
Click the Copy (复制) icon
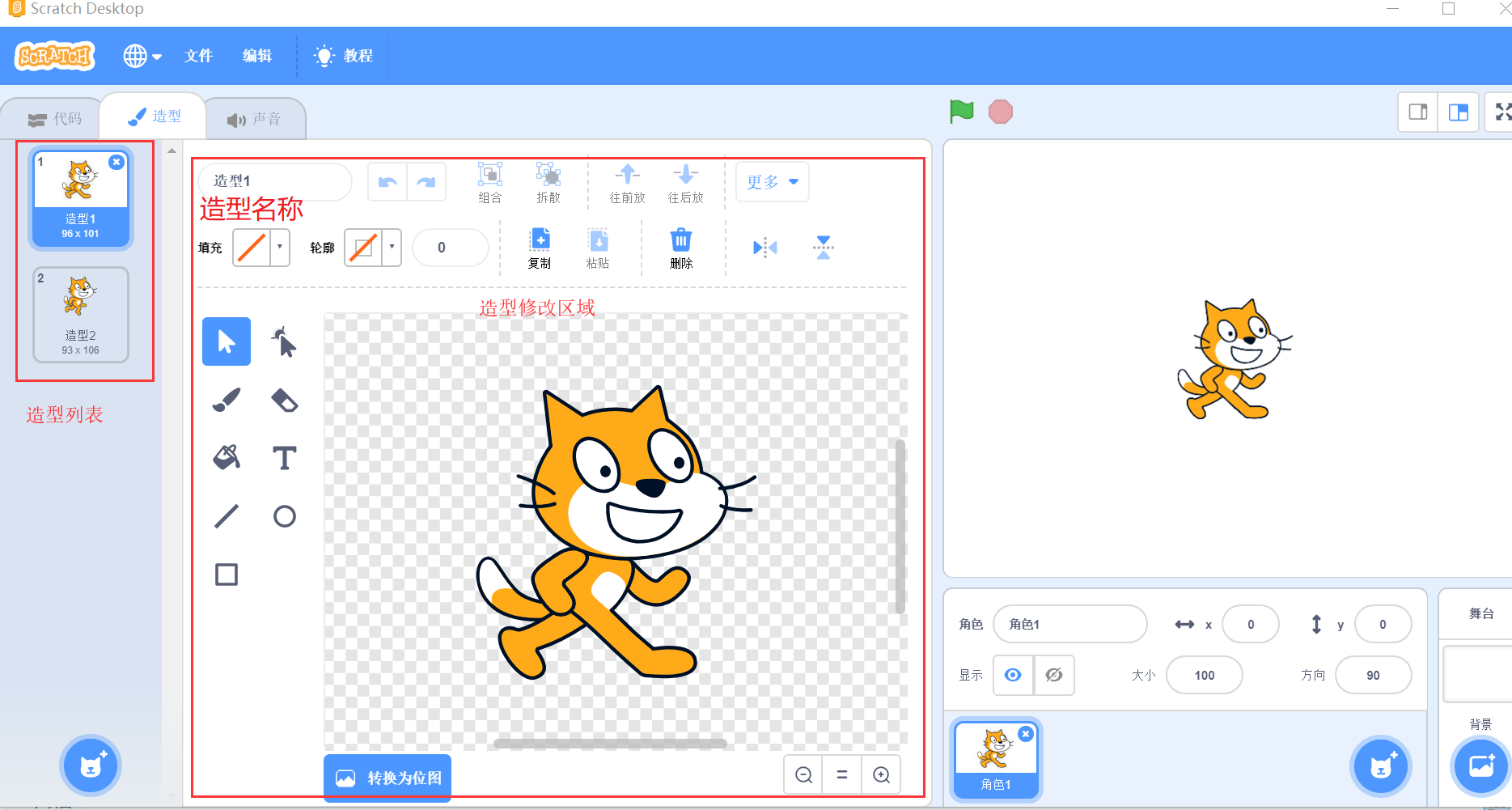pos(540,248)
